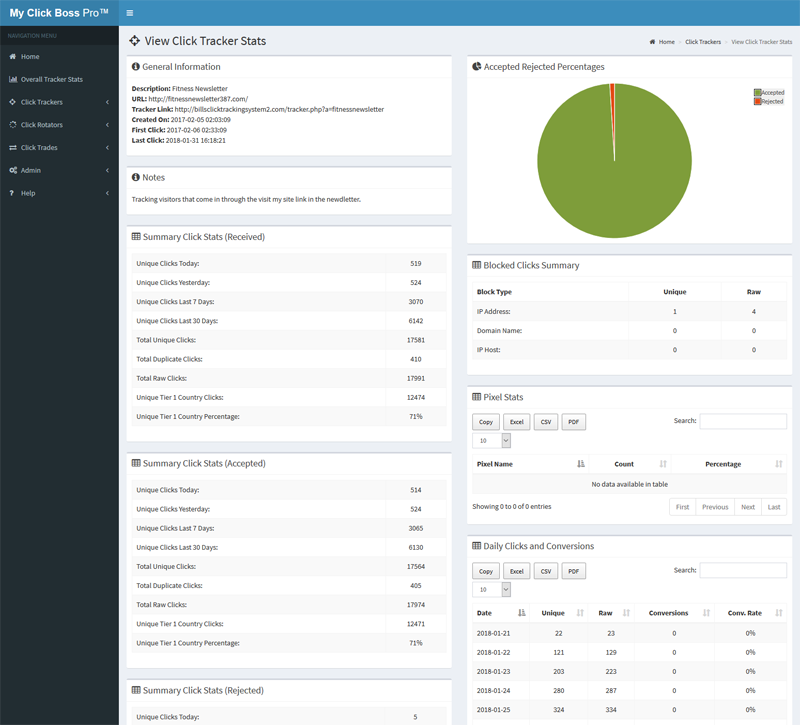Click the Admin gears icon

tap(13, 171)
